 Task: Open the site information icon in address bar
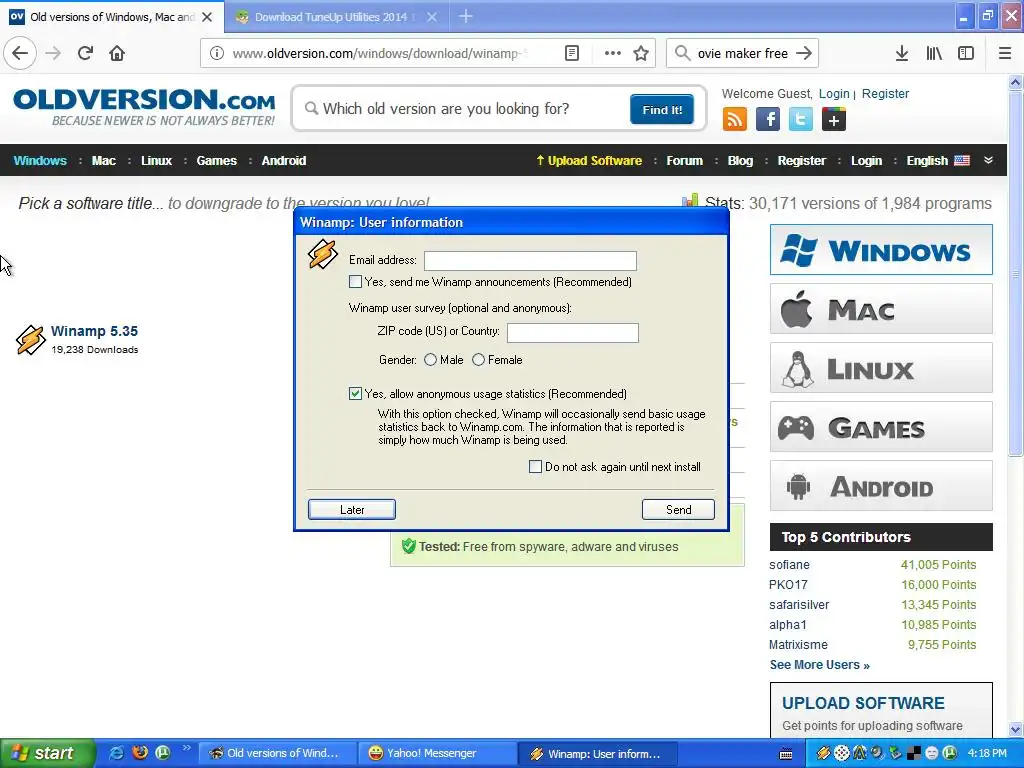tap(216, 53)
